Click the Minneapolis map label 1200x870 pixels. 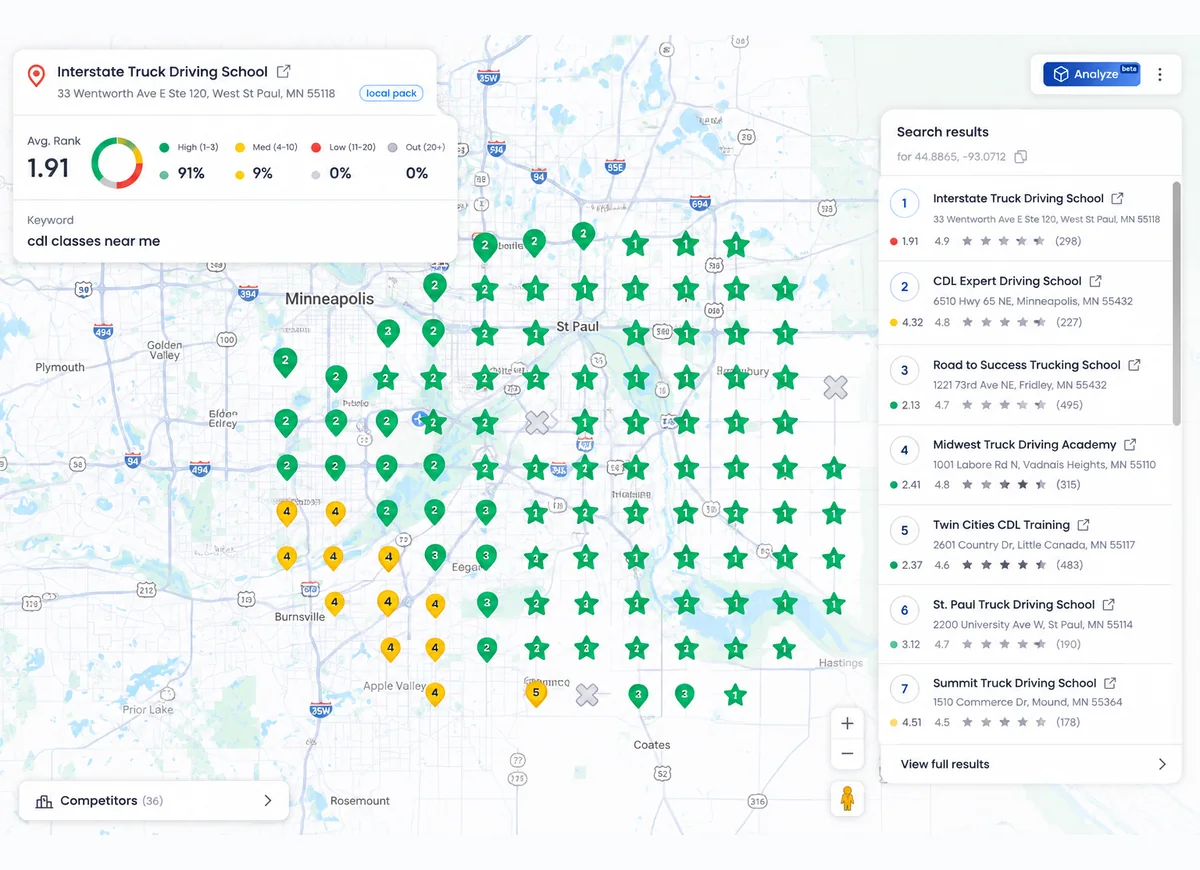click(x=329, y=299)
